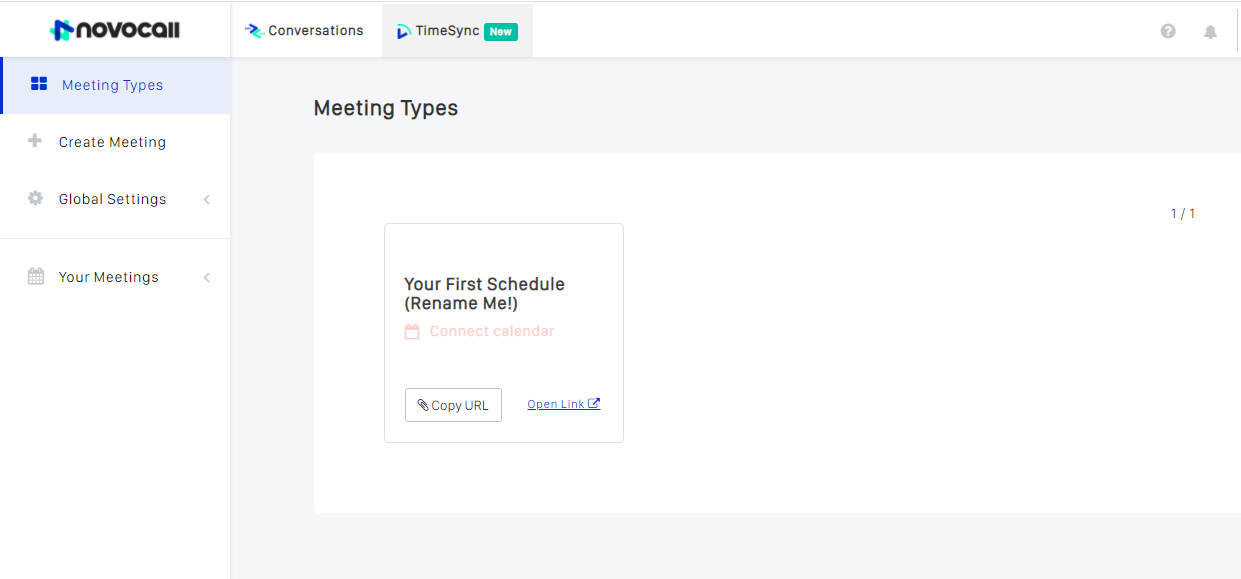Screen dimensions: 1241x579
Task: Click the Meeting Types grid icon
Action: tap(39, 84)
